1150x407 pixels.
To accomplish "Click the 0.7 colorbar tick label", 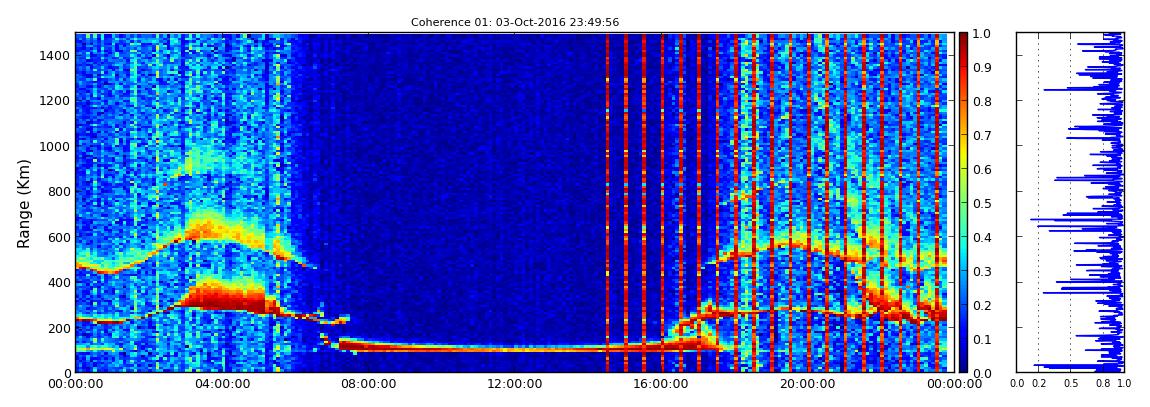I will pyautogui.click(x=981, y=136).
